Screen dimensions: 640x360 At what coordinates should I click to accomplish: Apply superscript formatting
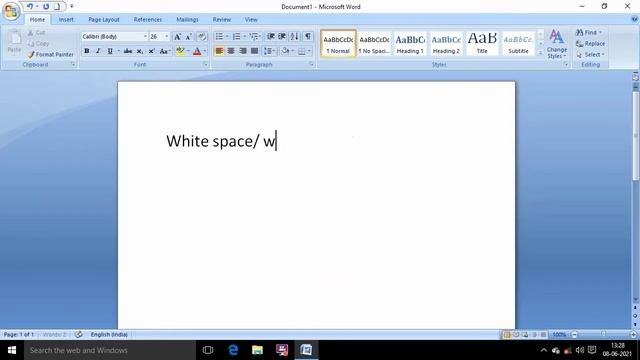151,51
